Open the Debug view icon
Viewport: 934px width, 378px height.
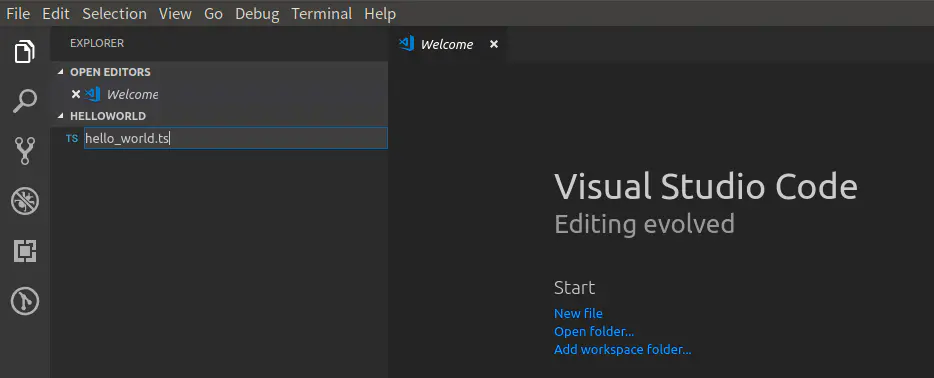(25, 201)
